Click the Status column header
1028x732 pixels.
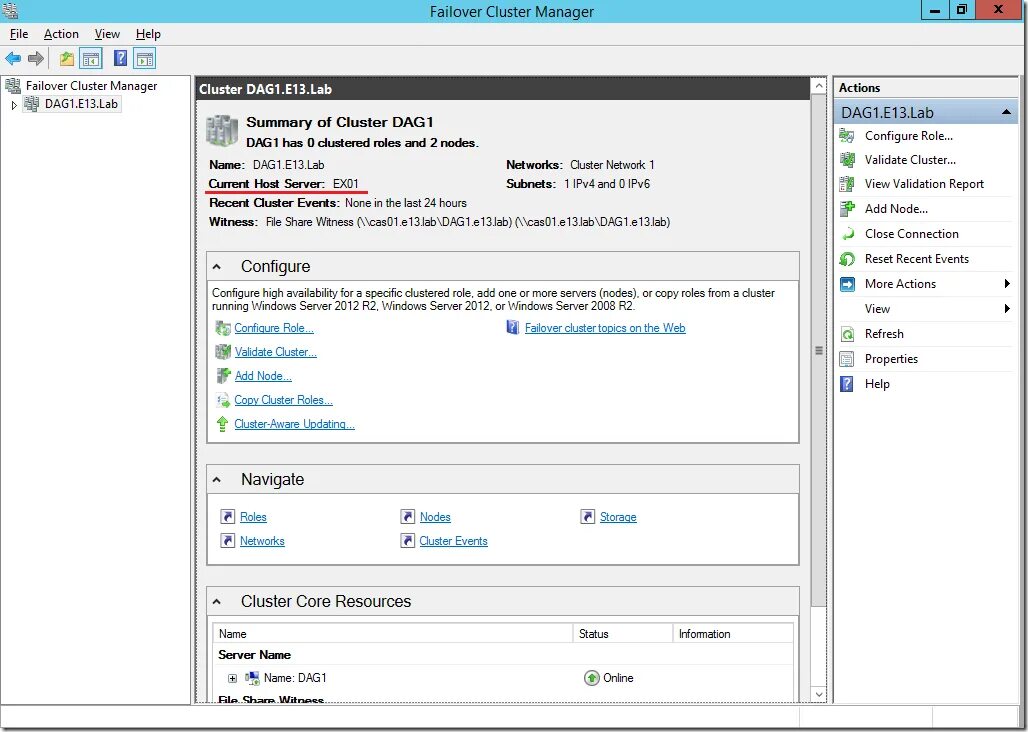622,634
